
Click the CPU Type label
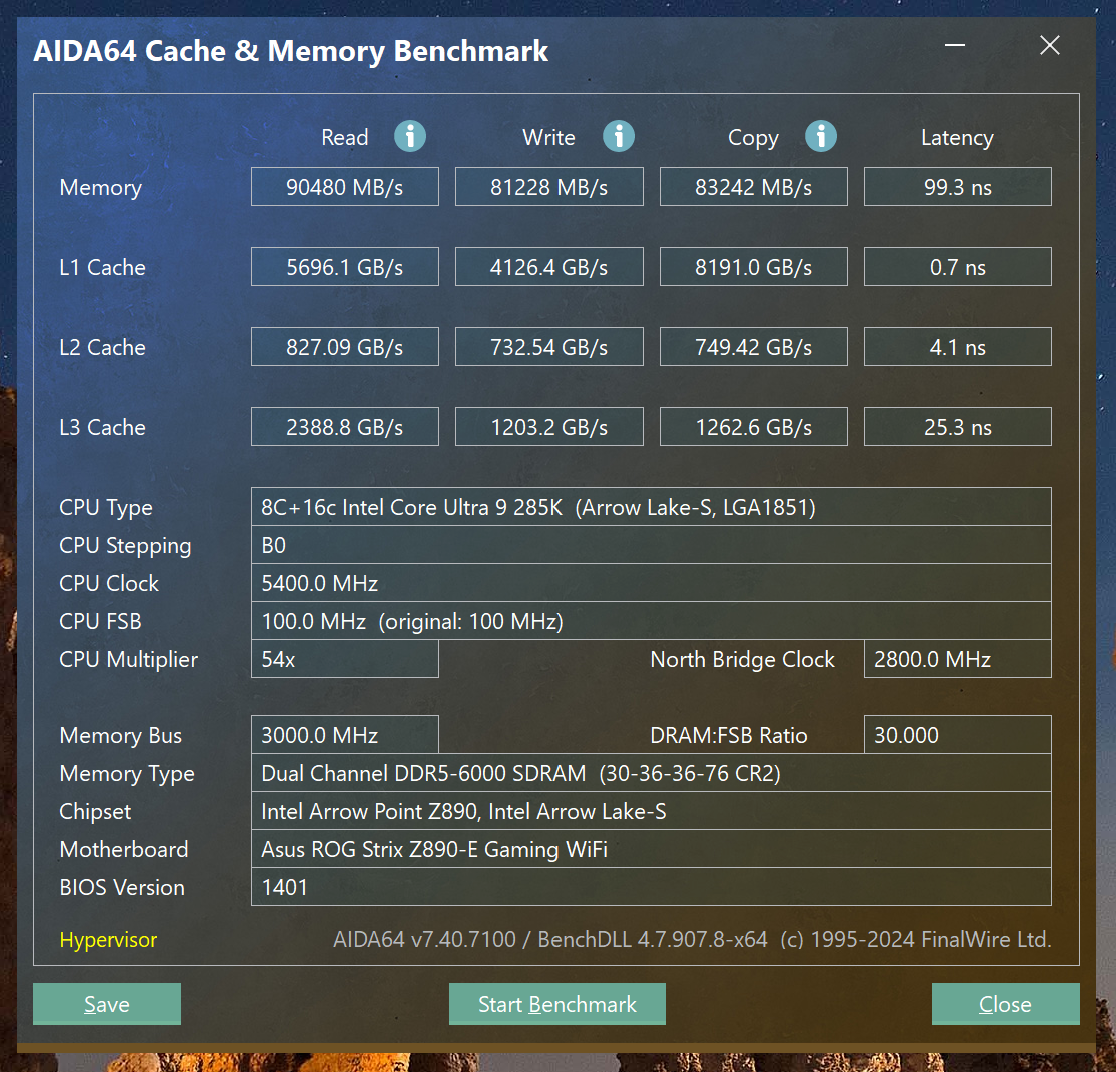(106, 508)
